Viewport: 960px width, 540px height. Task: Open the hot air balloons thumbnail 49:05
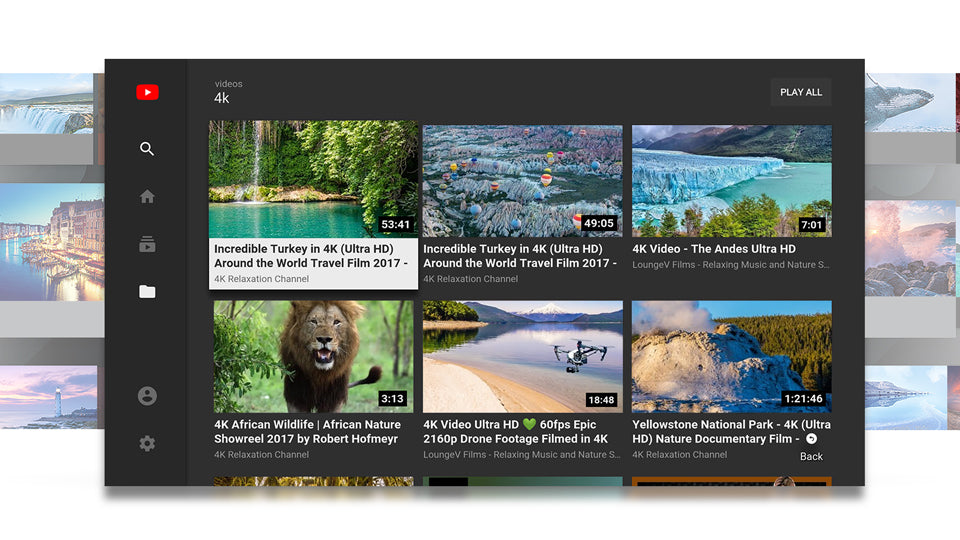(522, 181)
